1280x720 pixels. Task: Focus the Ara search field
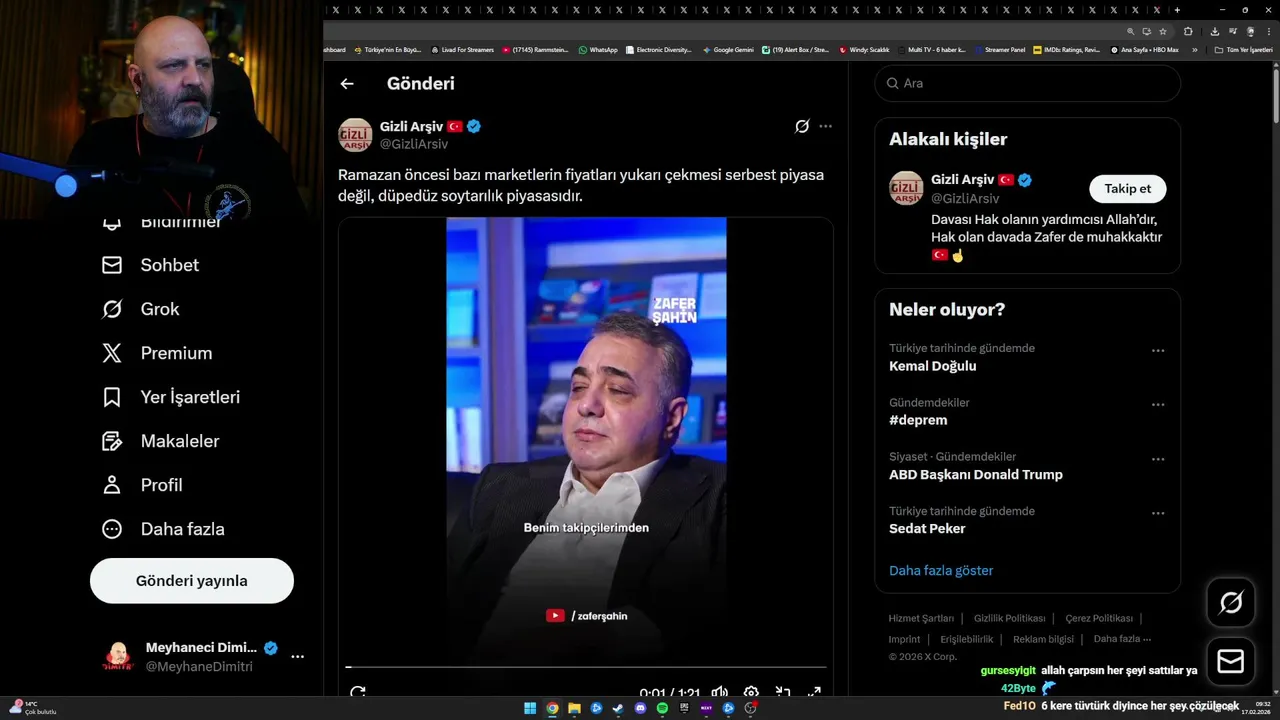pyautogui.click(x=1027, y=83)
